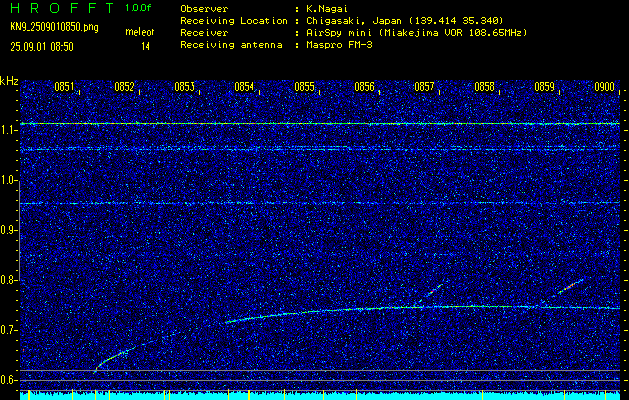The image size is (629, 400).
Task: Click the 0900 time axis label
Action: click(x=605, y=87)
